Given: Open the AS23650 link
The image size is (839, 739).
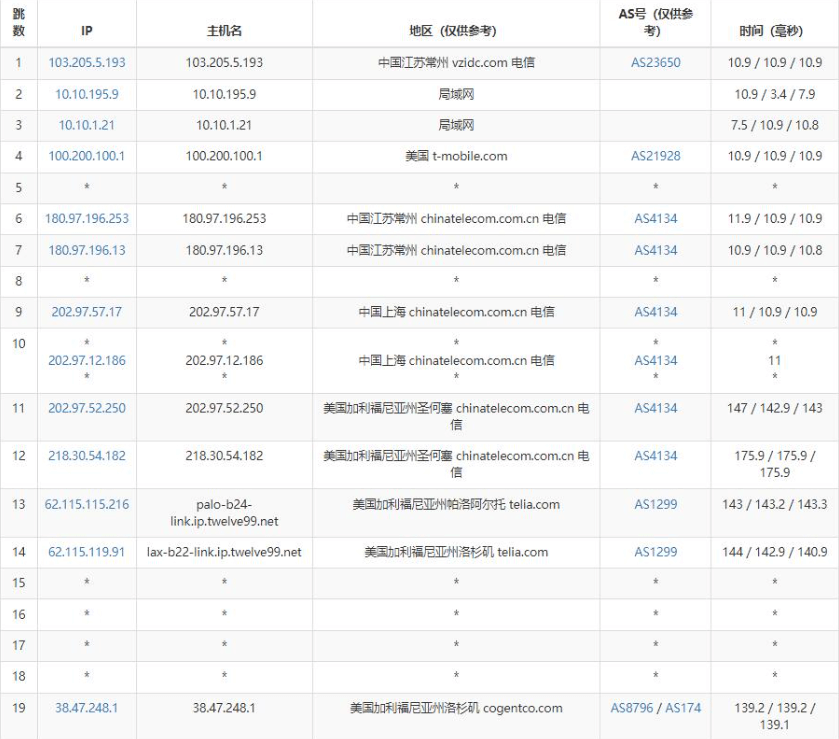Looking at the screenshot, I should [655, 63].
